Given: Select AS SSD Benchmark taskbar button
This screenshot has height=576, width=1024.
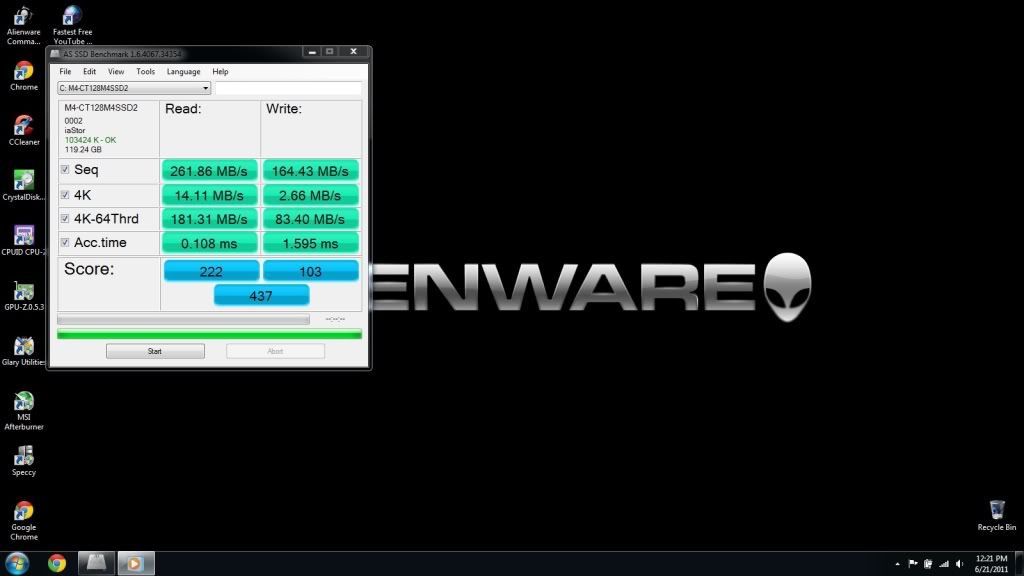Looking at the screenshot, I should 96,563.
